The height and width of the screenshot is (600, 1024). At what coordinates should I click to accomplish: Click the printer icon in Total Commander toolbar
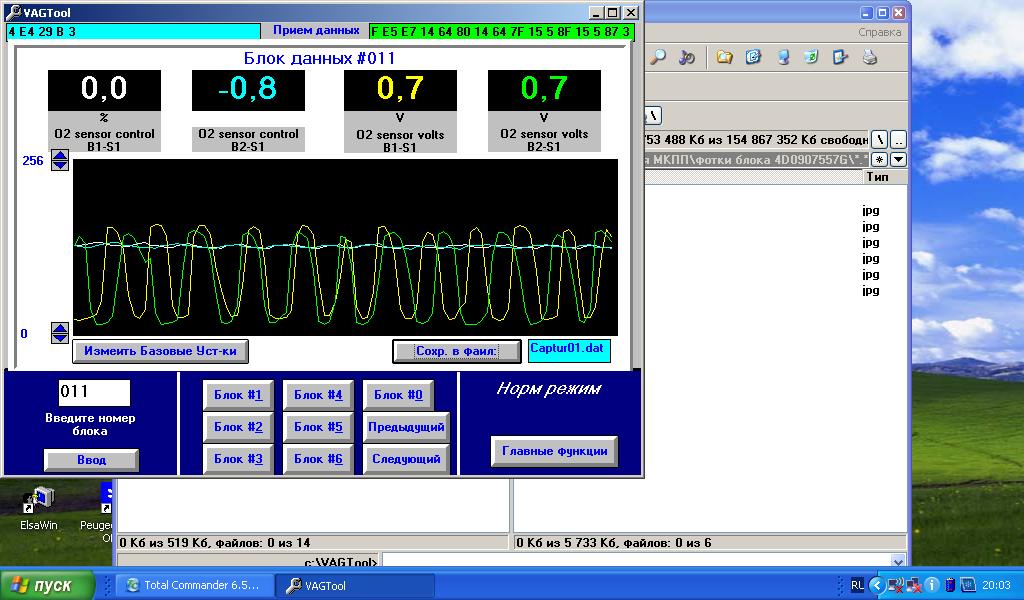869,58
